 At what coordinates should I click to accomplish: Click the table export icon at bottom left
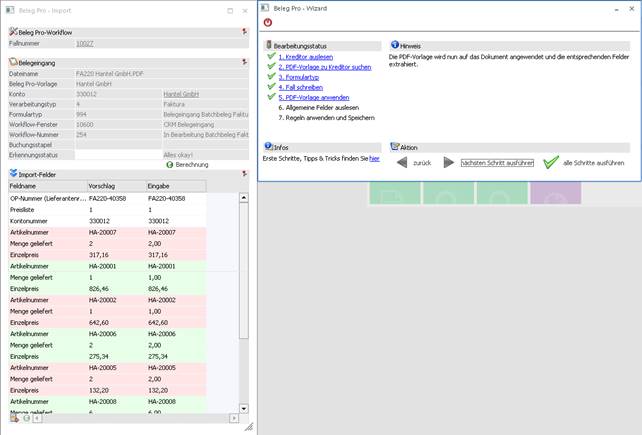(14, 417)
